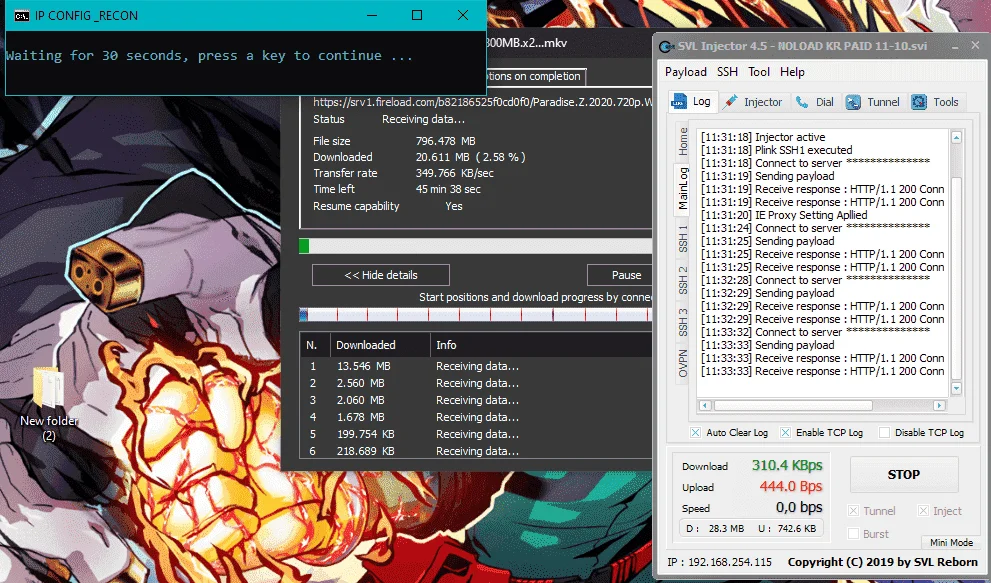Select the SSH 1 vertical tab
This screenshot has height=583, width=991.
click(x=683, y=238)
